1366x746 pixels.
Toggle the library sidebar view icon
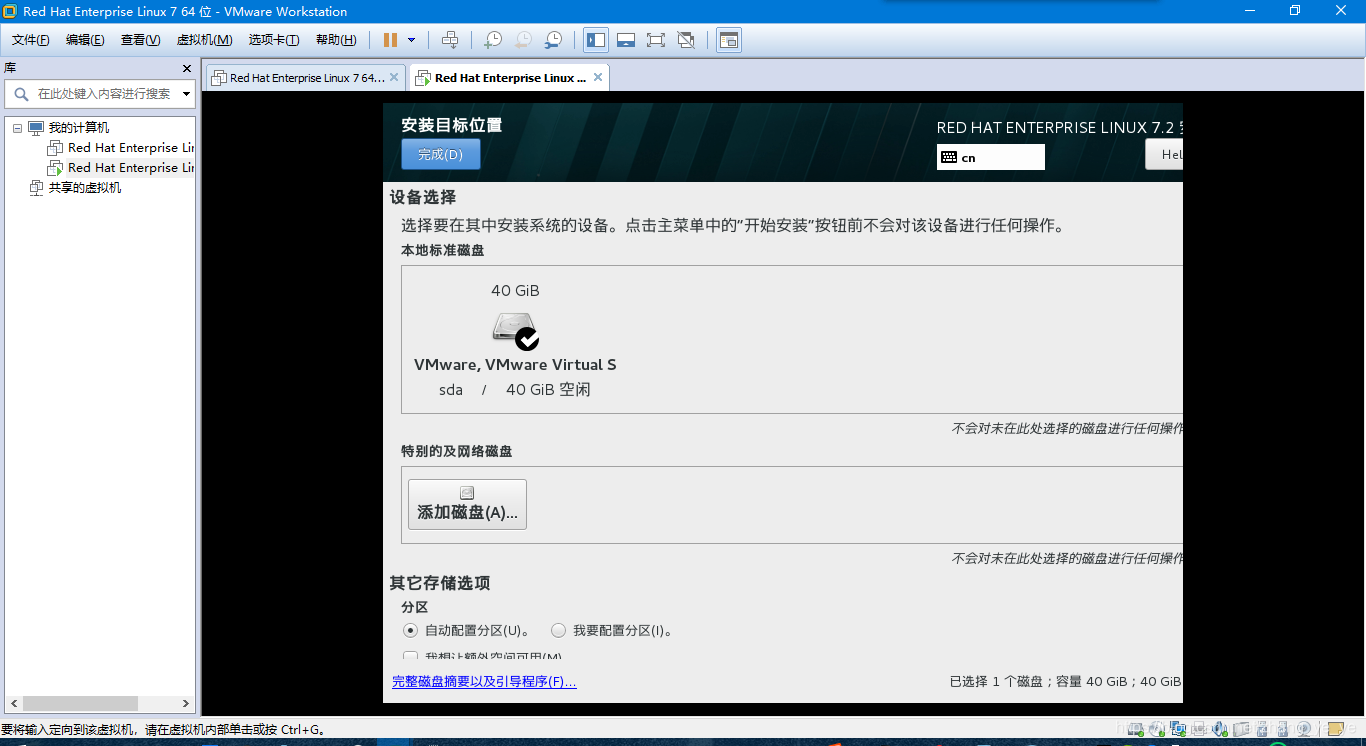pos(596,40)
